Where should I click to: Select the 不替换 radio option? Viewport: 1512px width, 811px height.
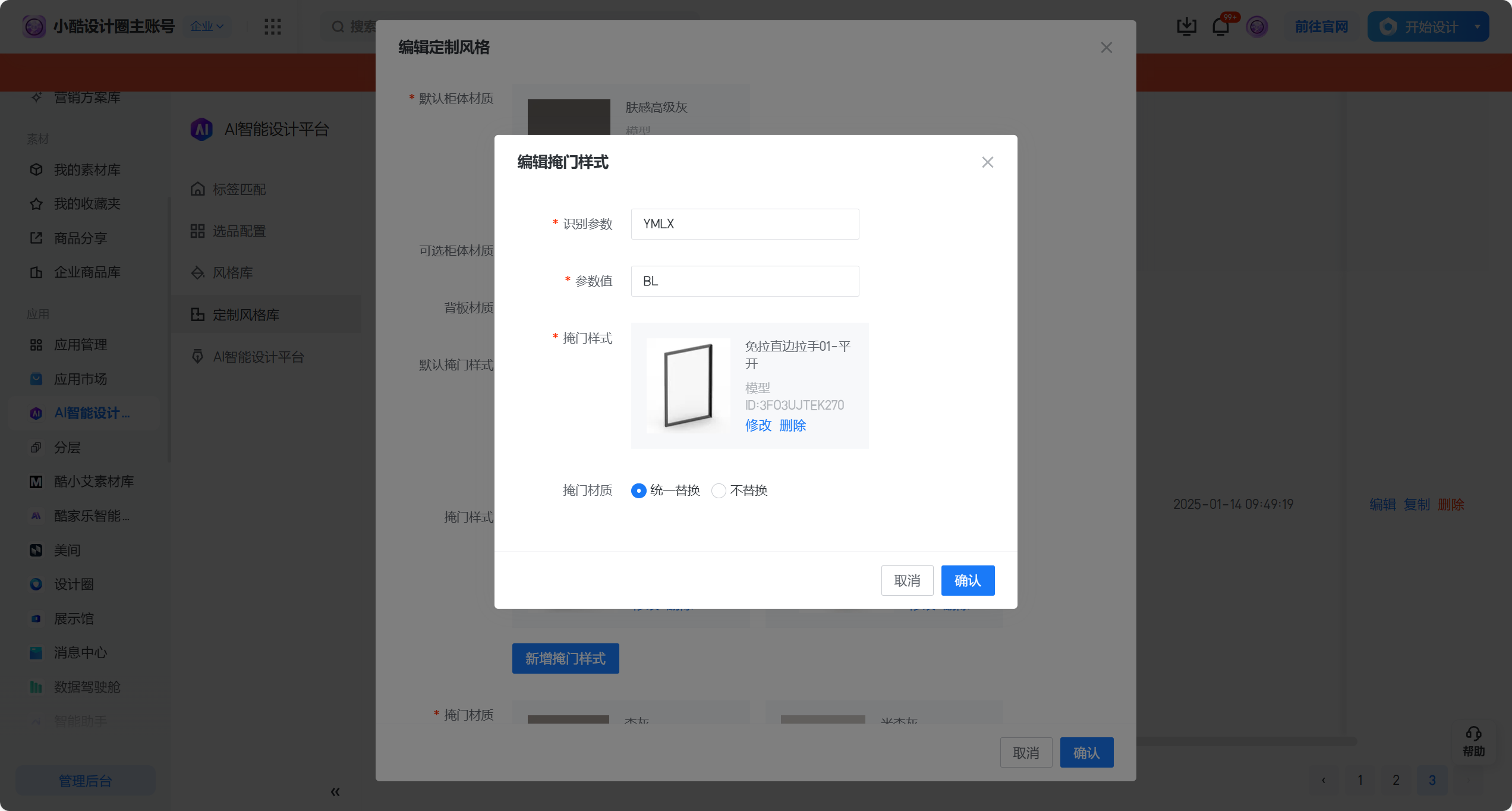[719, 491]
